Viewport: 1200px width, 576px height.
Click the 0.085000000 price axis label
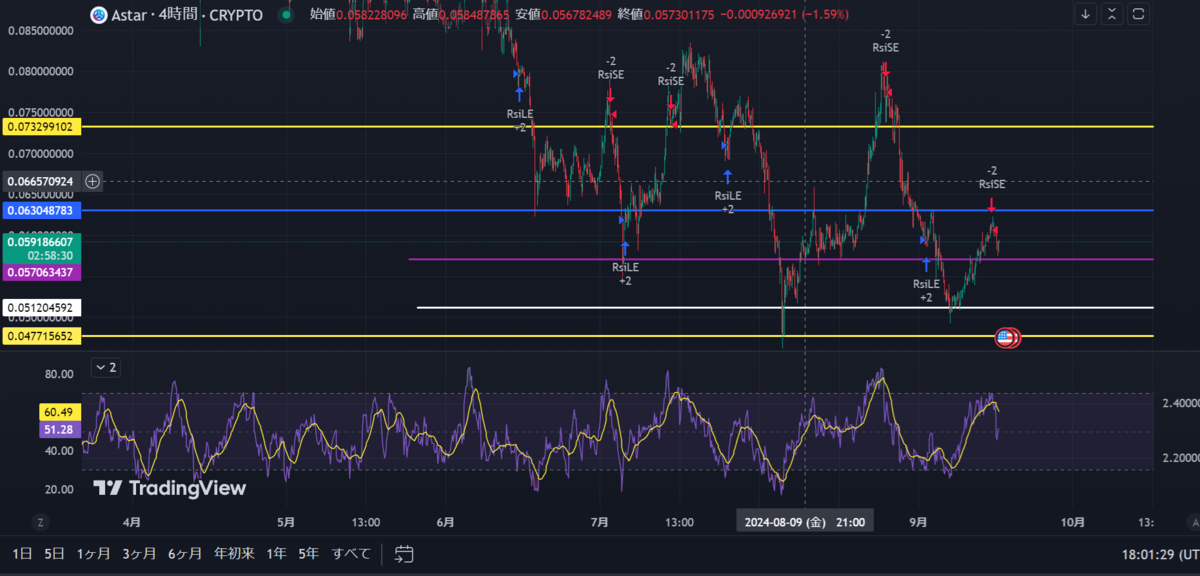click(42, 30)
